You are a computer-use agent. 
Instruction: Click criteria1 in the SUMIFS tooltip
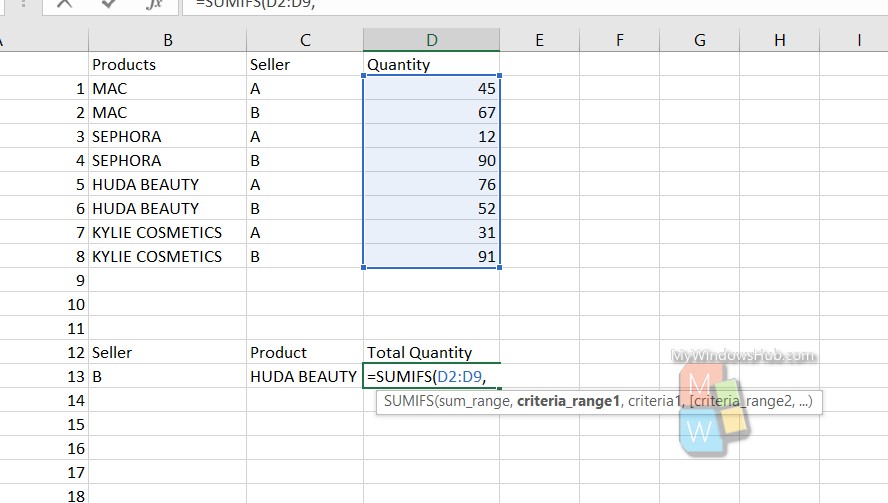click(654, 402)
